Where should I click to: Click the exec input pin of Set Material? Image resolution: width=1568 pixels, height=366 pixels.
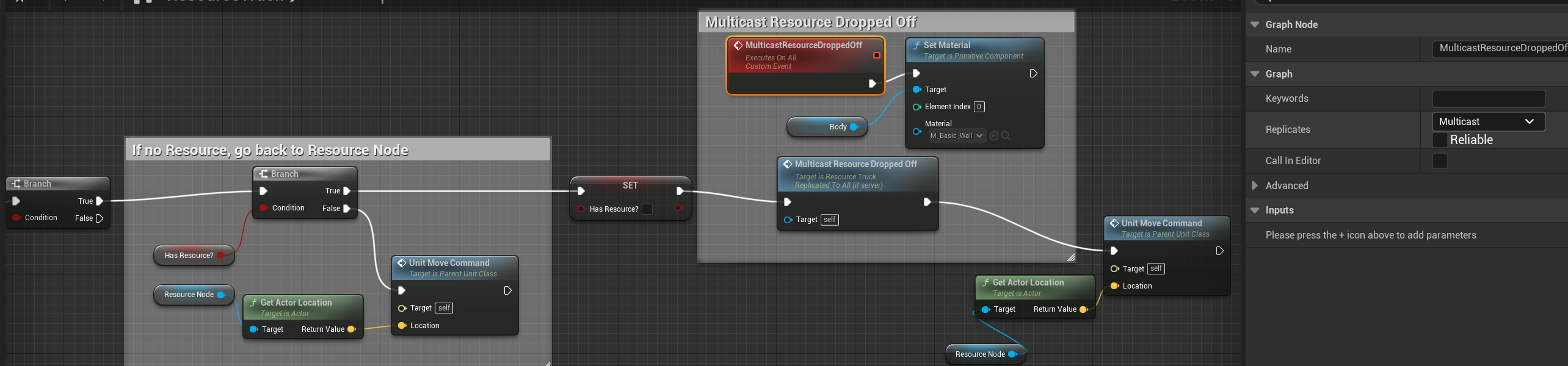(916, 73)
